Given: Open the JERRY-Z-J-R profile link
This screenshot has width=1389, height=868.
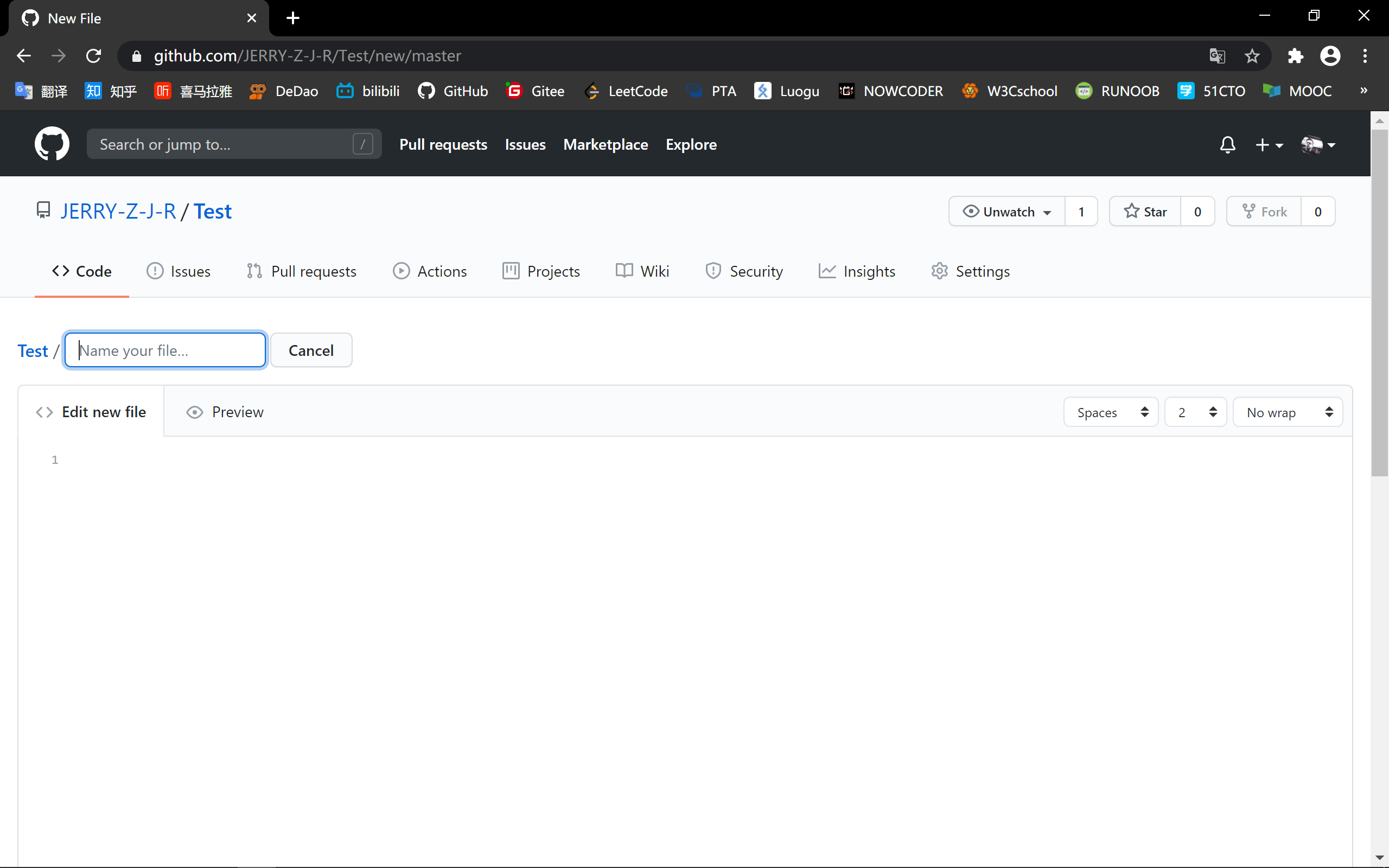Looking at the screenshot, I should coord(119,211).
